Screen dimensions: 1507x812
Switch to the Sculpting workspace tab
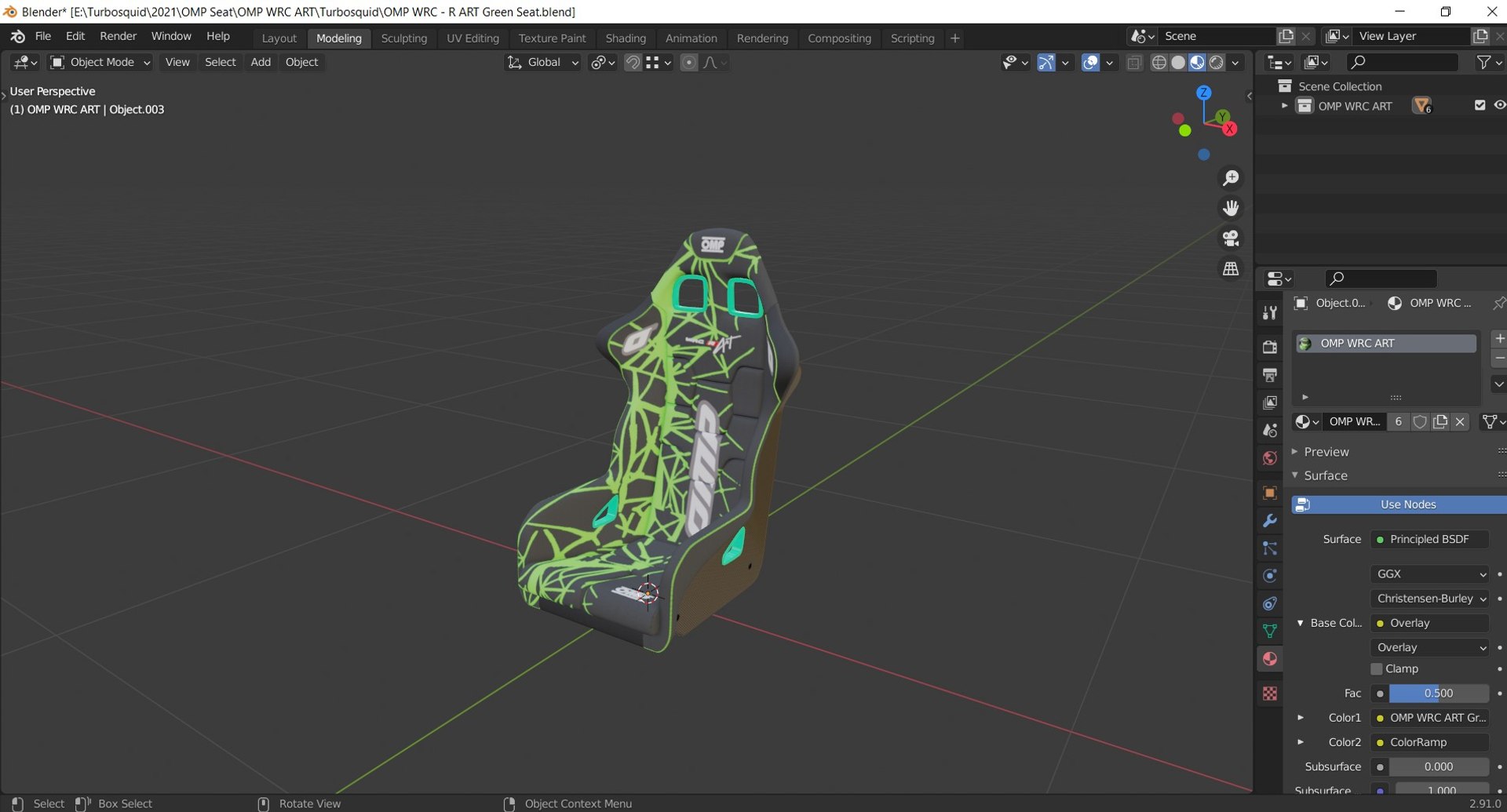pyautogui.click(x=403, y=38)
